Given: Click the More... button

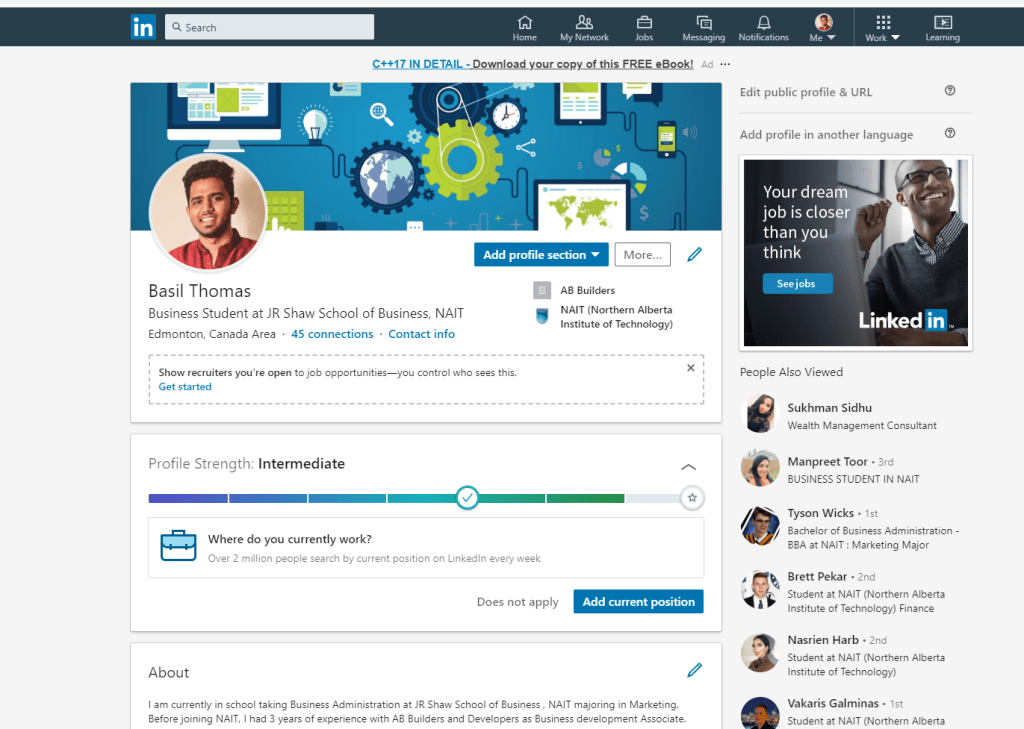Looking at the screenshot, I should point(642,255).
